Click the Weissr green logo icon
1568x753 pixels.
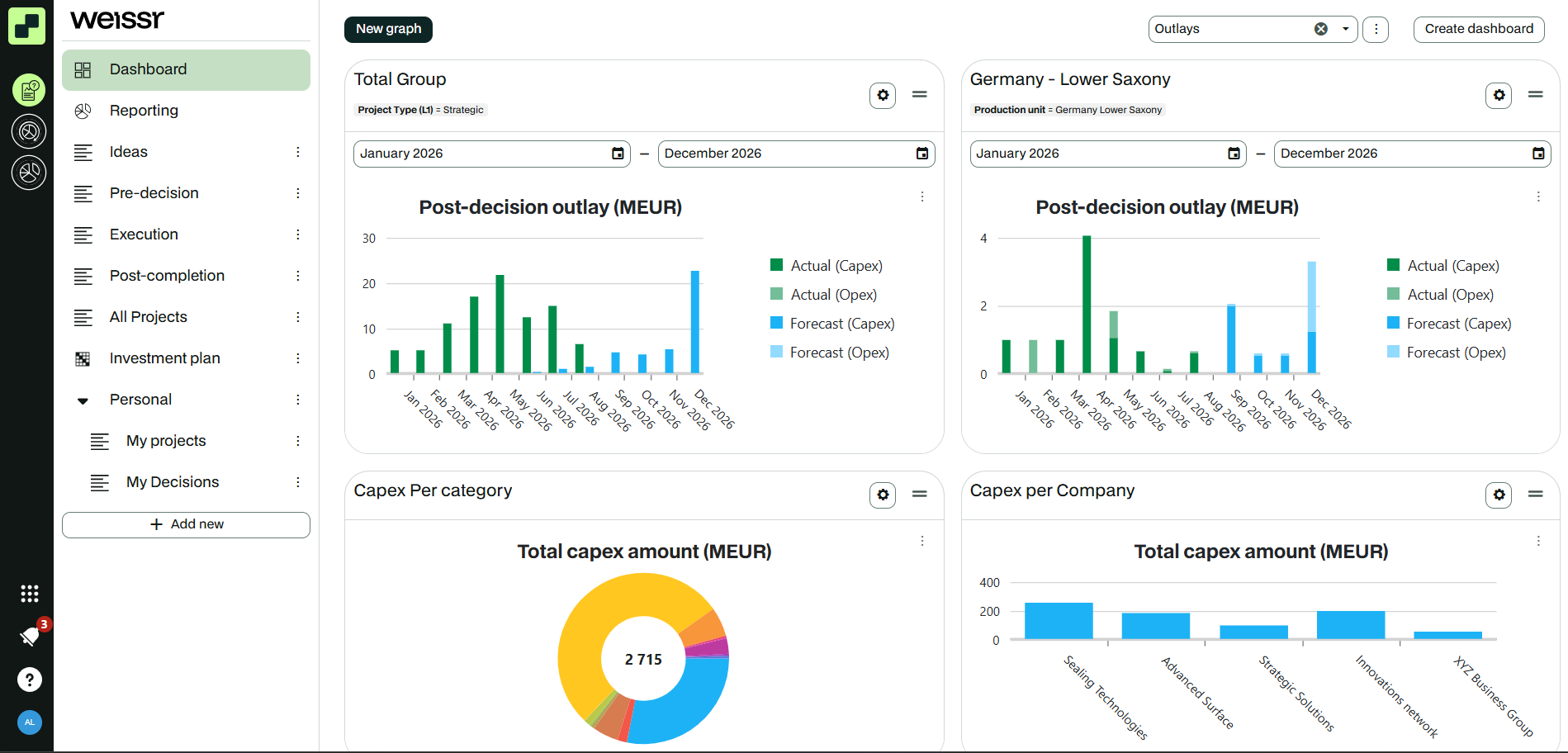point(26,26)
